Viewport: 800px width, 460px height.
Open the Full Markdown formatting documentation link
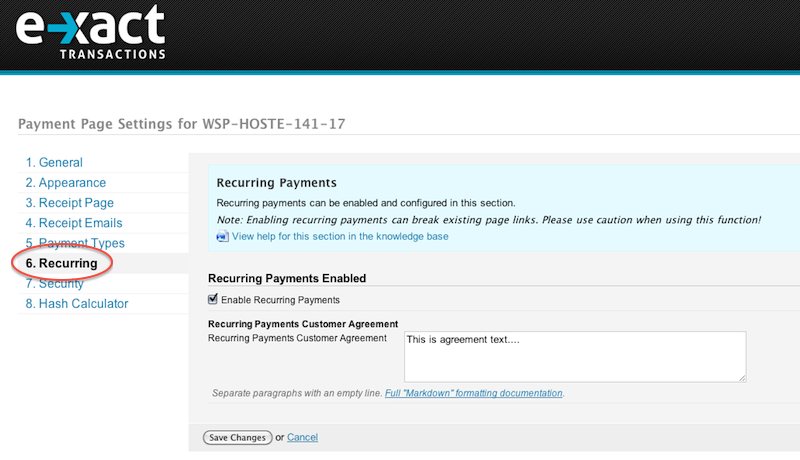473,393
